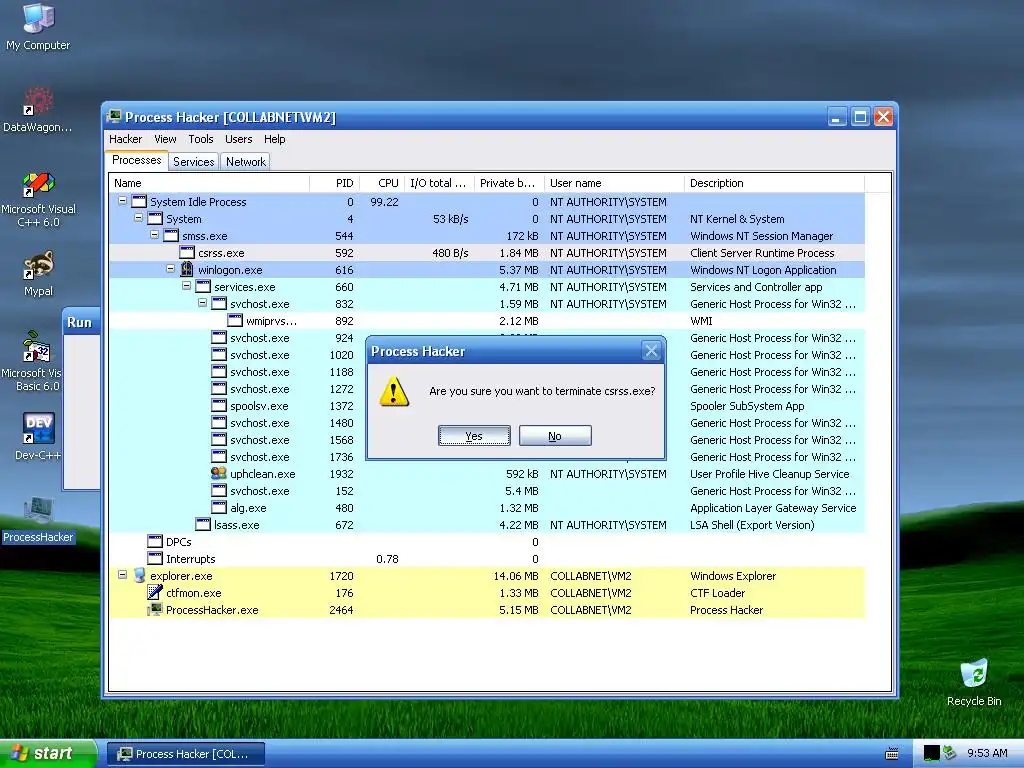This screenshot has width=1024, height=768.
Task: Sort by the User name column header
Action: click(x=614, y=183)
